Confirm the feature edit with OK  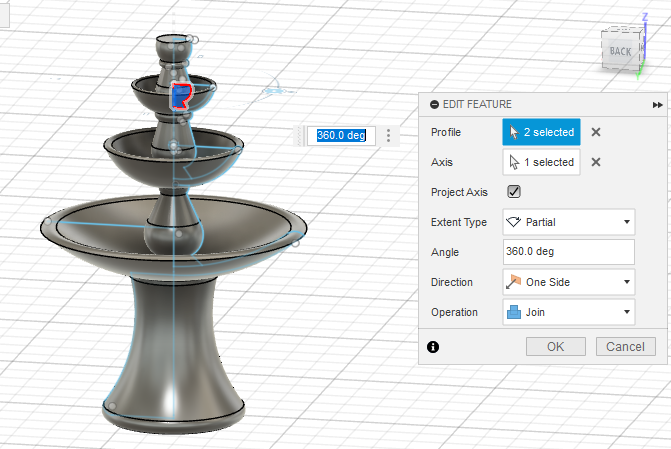coord(555,347)
